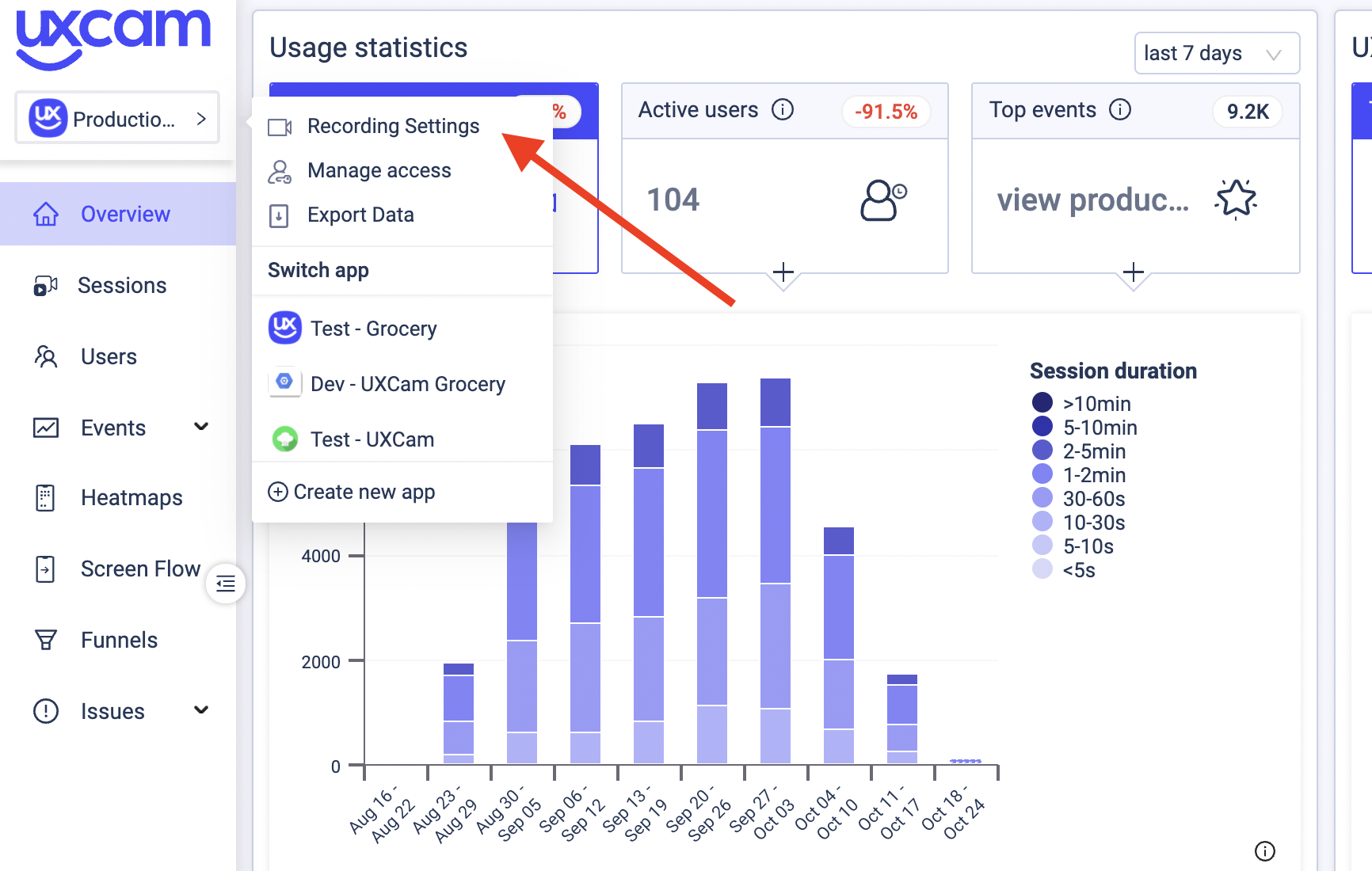Click the Sep 20 - Sep 26 bar

click(712, 573)
